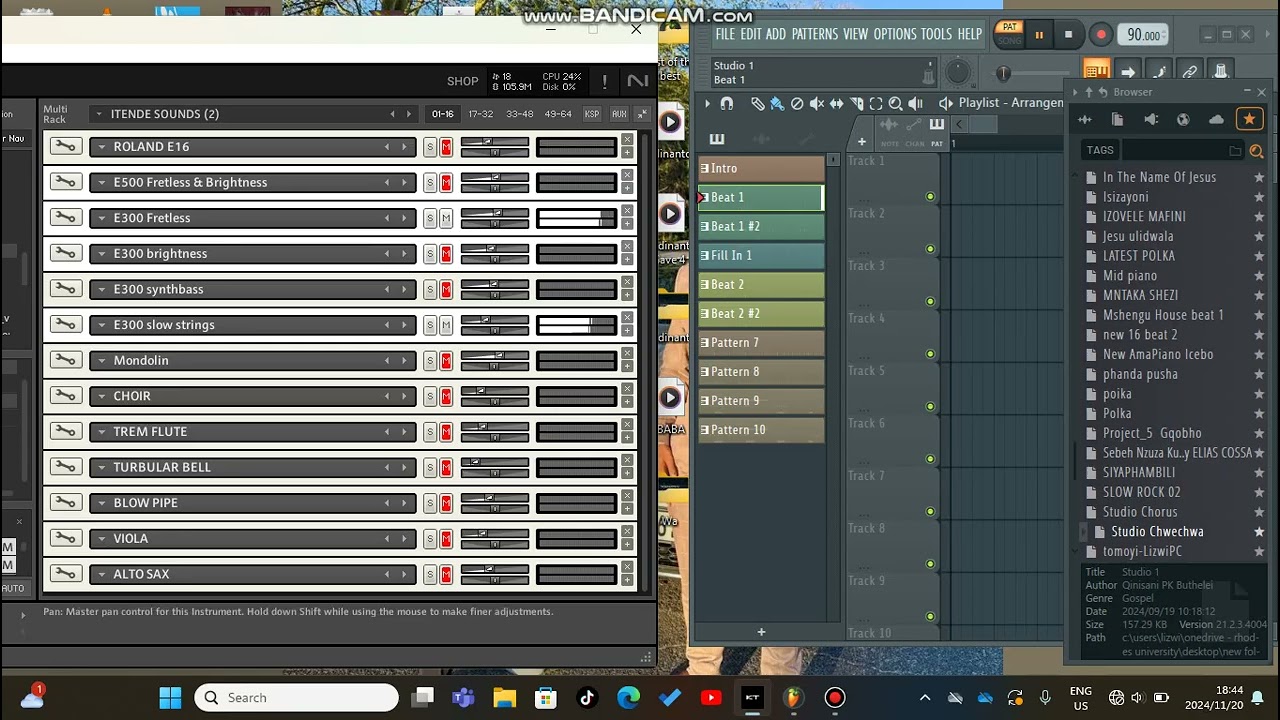Open Windows Start menu
Viewport: 1280px width, 720px height.
(170, 698)
